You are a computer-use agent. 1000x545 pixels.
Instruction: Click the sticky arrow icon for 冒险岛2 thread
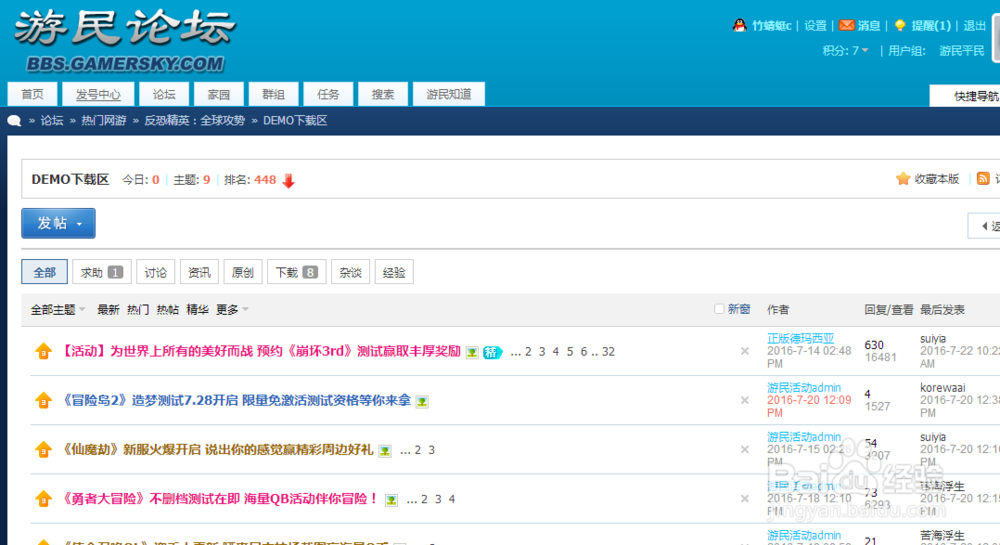pos(43,400)
